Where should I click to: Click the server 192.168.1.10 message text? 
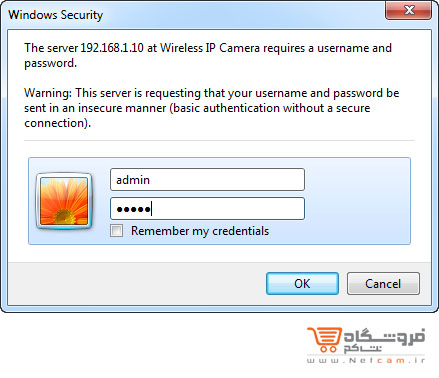[208, 55]
